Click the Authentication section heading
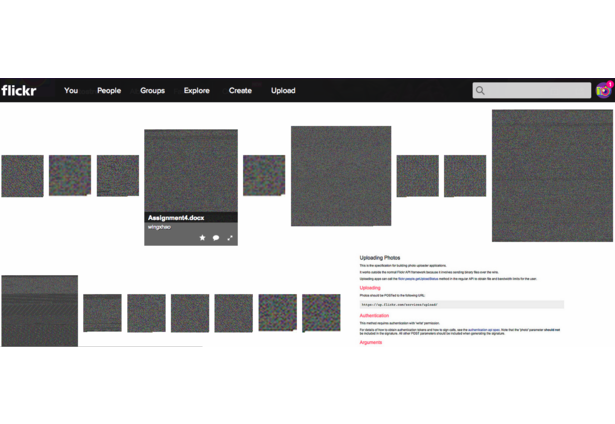The image size is (615, 424). pos(374,315)
